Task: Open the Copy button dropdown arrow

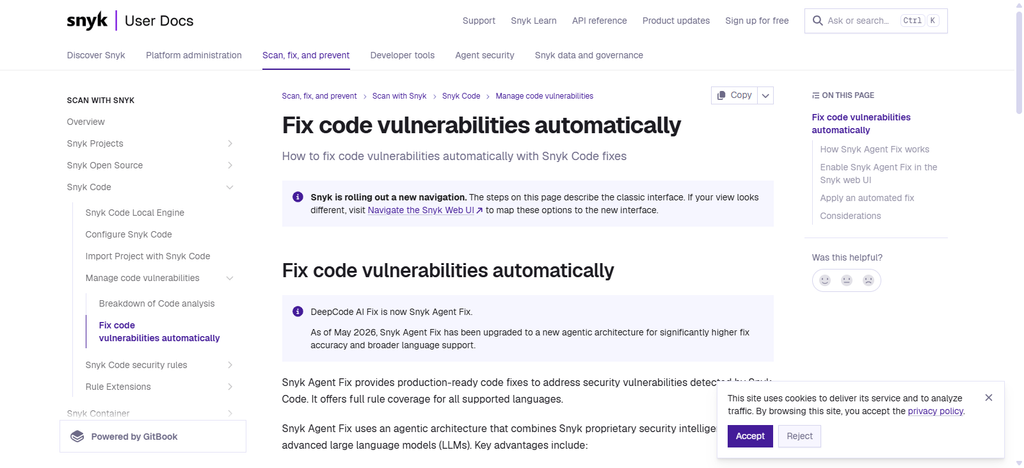Action: [766, 95]
